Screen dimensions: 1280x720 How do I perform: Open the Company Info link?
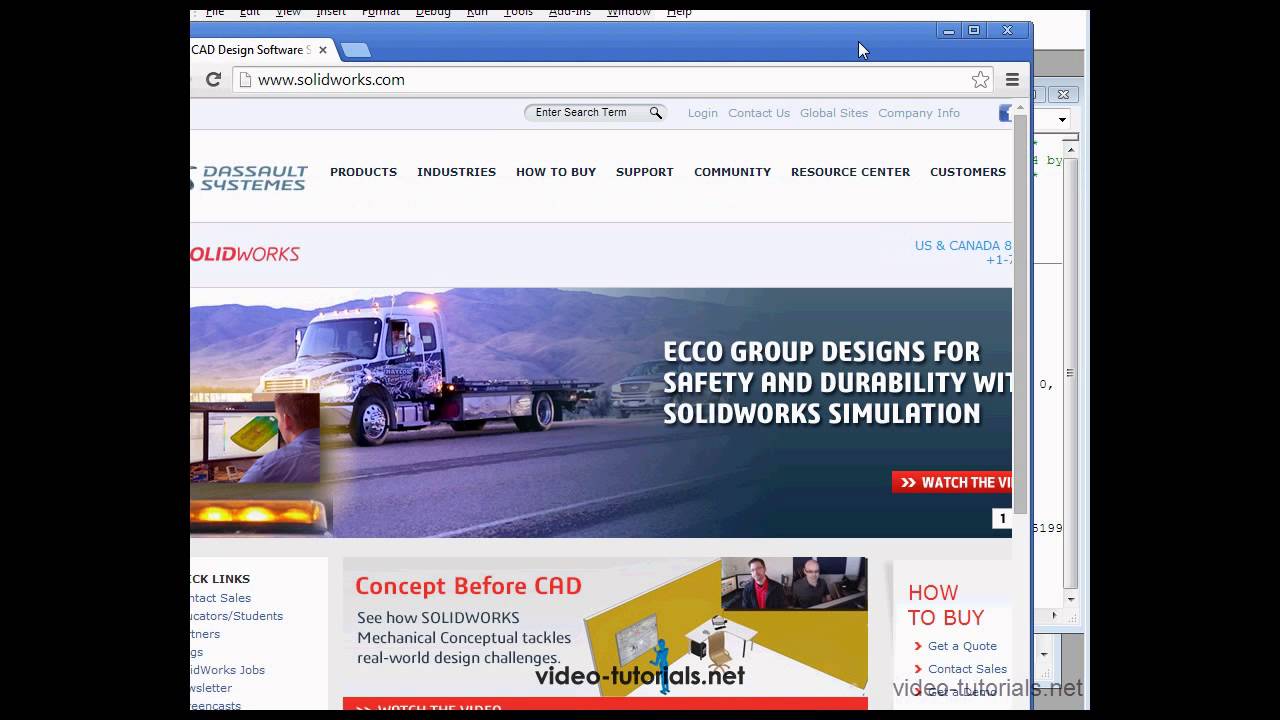pos(919,113)
